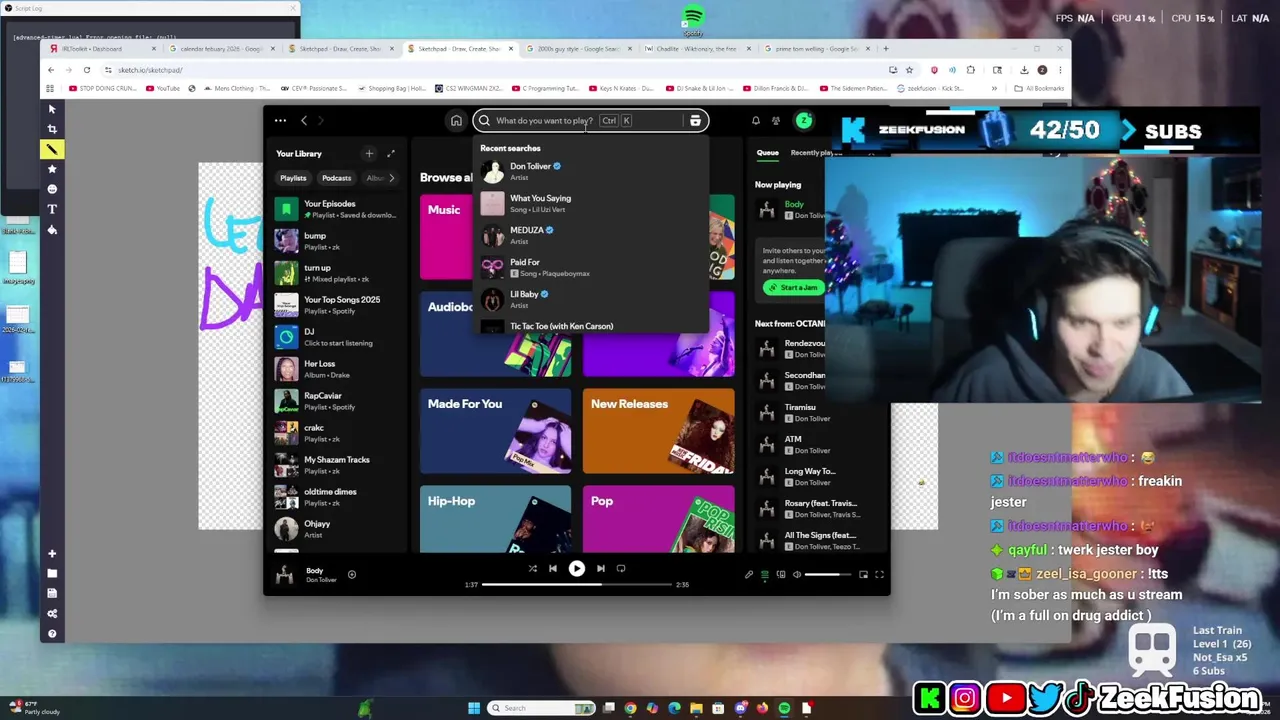Mute Spotify volume speaker icon

click(797, 574)
